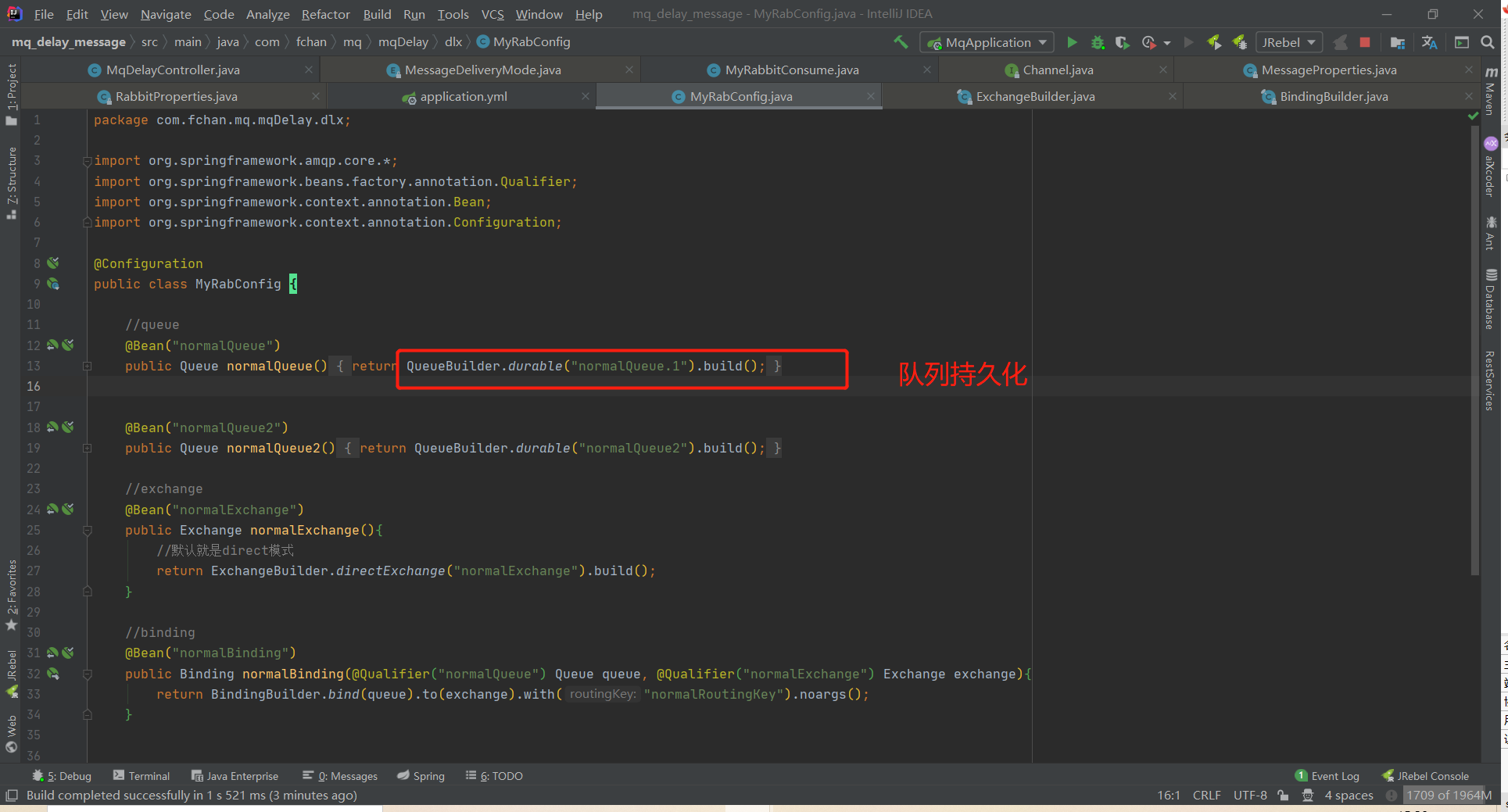Viewport: 1508px width, 812px height.
Task: Click the Build Project hammer icon
Action: [901, 42]
